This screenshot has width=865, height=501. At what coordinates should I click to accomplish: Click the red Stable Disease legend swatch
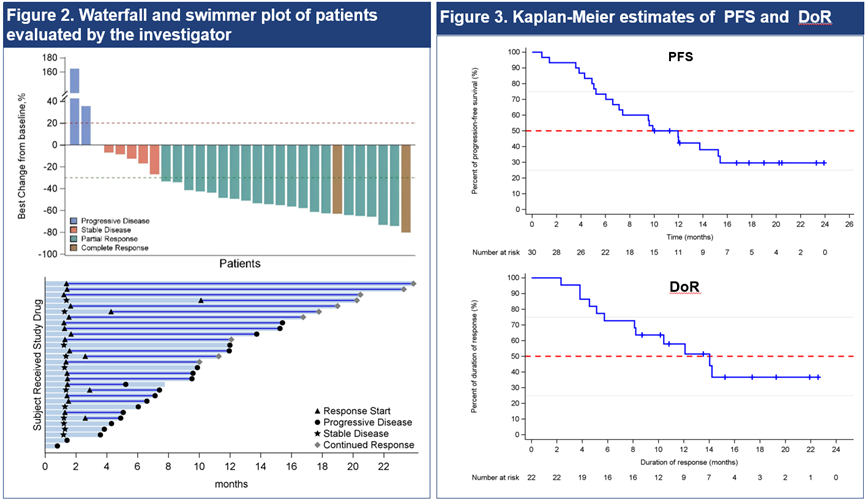tap(74, 229)
